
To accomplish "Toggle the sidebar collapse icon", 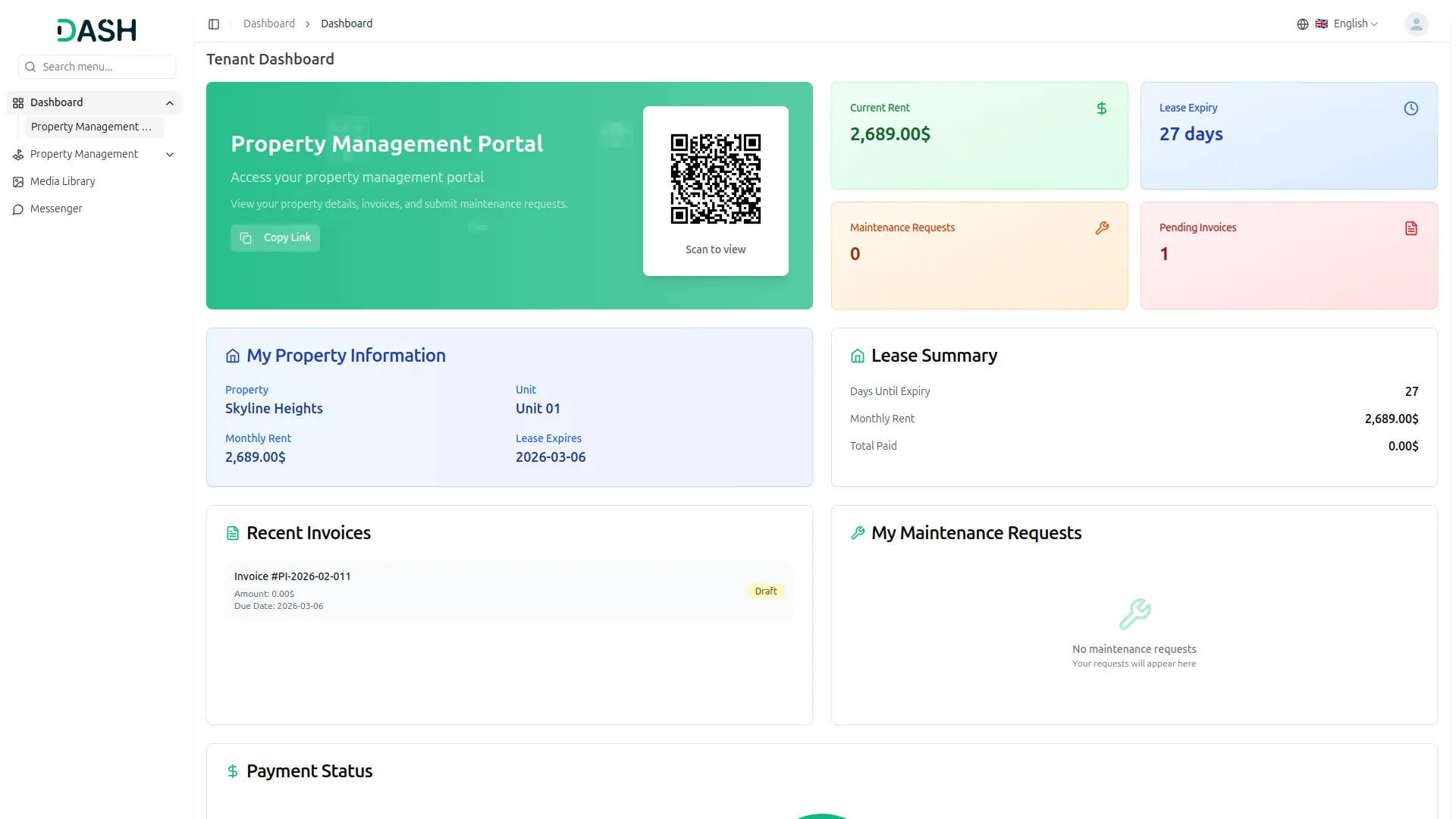I will coord(214,24).
